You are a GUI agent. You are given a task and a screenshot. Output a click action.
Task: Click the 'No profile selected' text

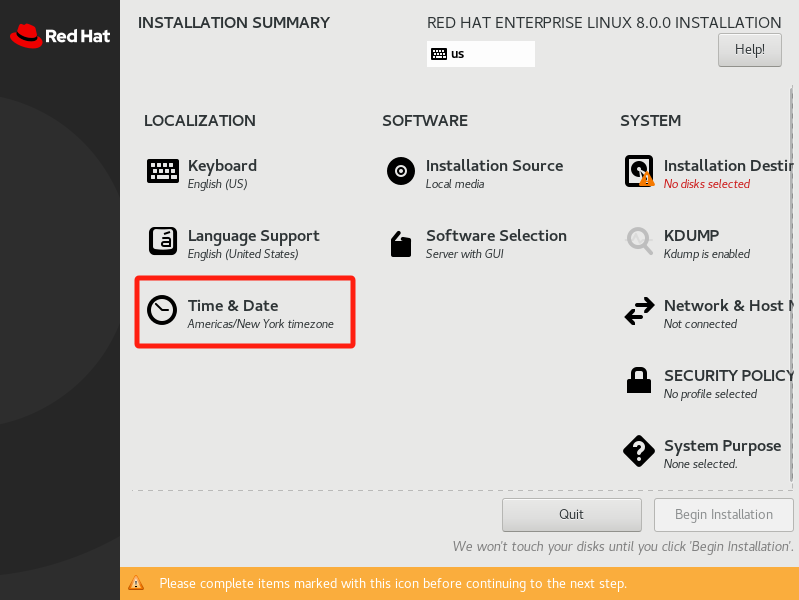tap(710, 394)
